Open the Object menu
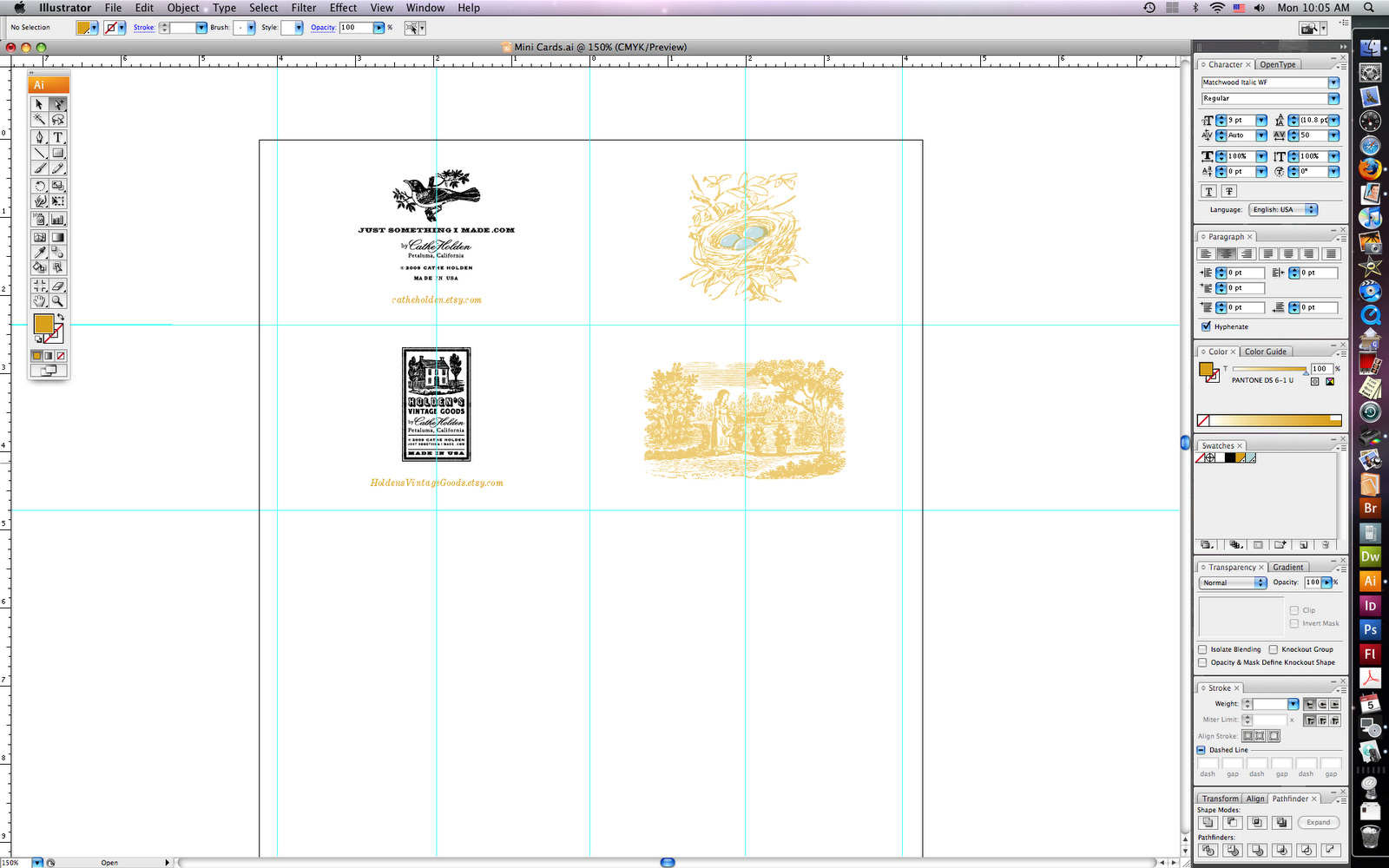 point(183,8)
